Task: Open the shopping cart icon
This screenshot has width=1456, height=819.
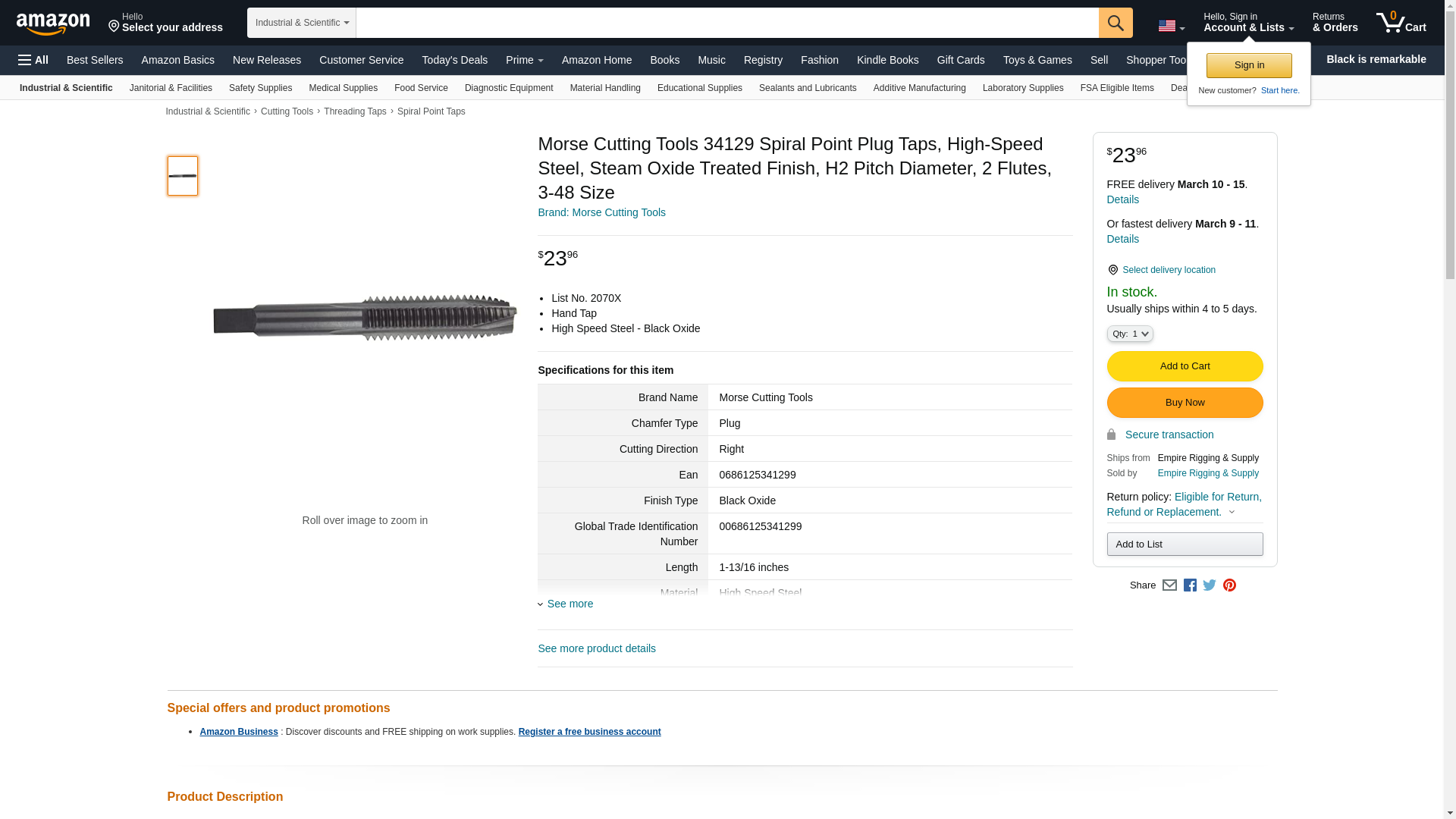Action: tap(1401, 23)
